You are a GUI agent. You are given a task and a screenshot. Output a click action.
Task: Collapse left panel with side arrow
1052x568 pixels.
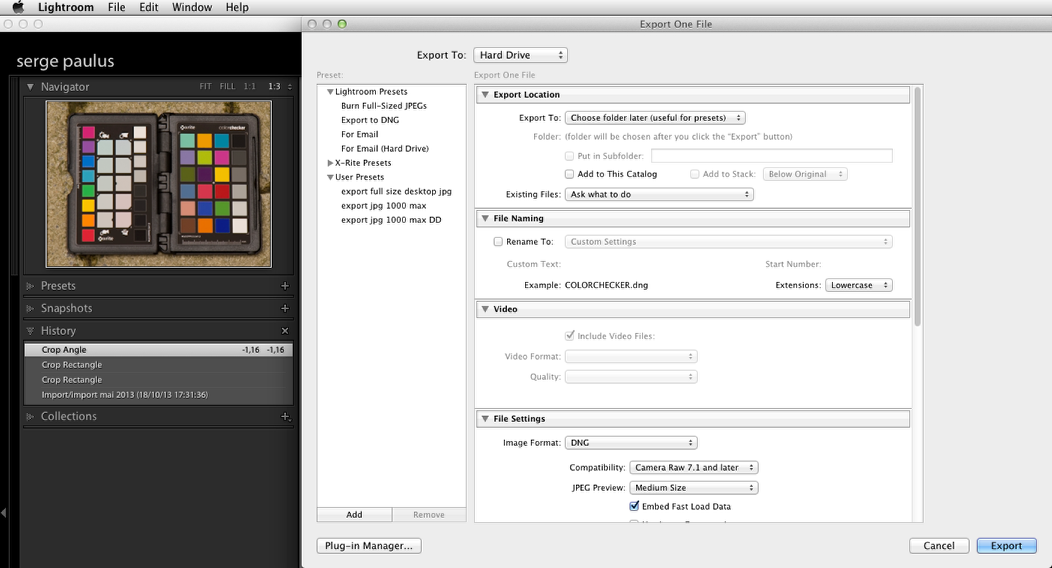tap(4, 513)
